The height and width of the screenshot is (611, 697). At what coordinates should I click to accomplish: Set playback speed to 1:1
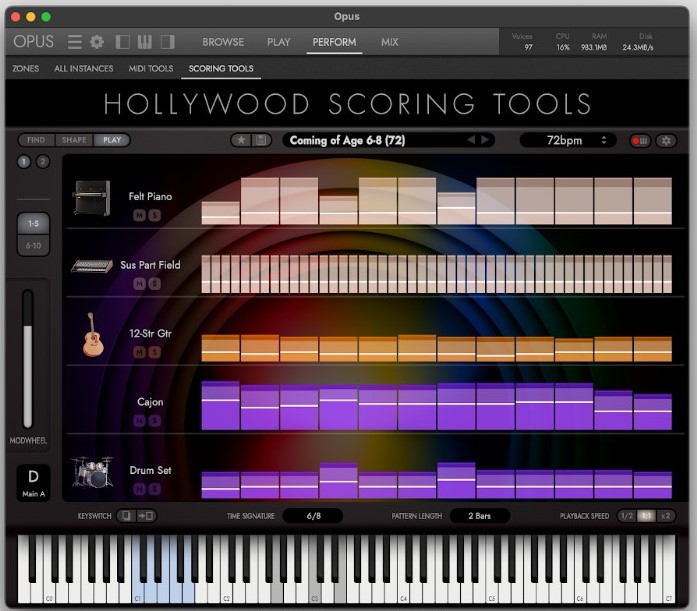(646, 516)
